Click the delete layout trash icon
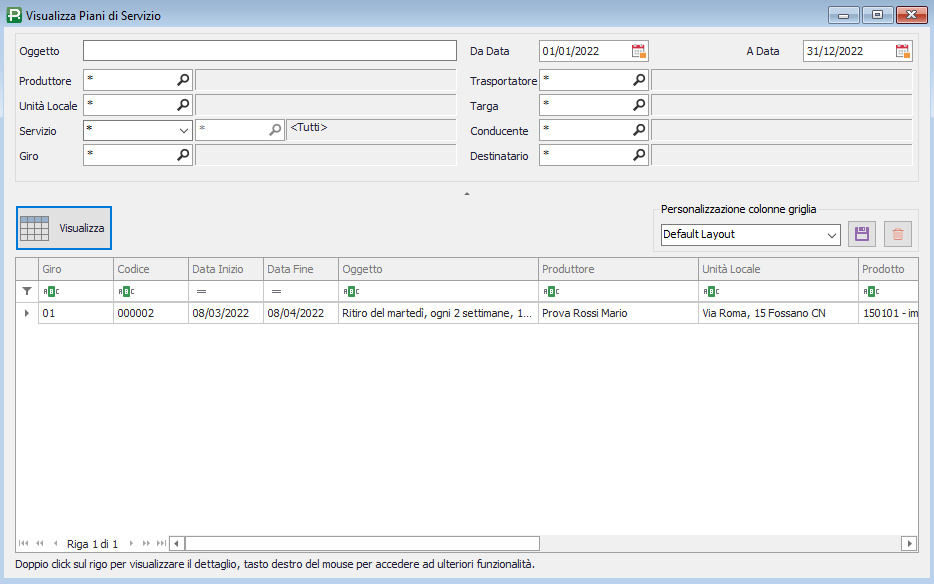934x584 pixels. click(898, 234)
